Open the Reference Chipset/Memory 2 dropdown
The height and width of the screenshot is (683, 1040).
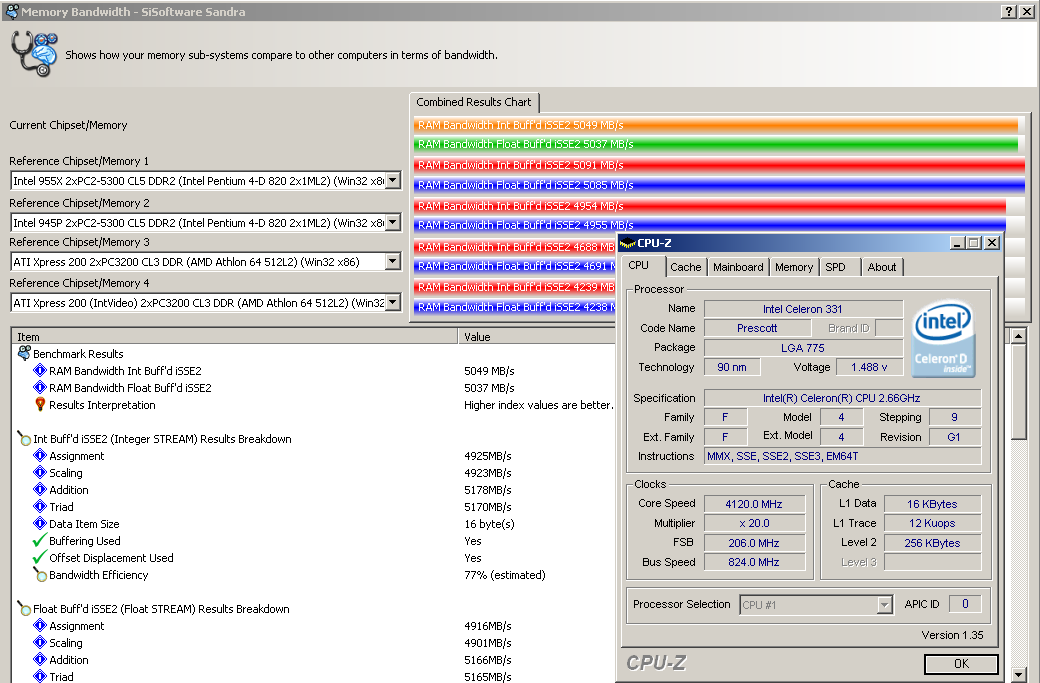[x=393, y=222]
